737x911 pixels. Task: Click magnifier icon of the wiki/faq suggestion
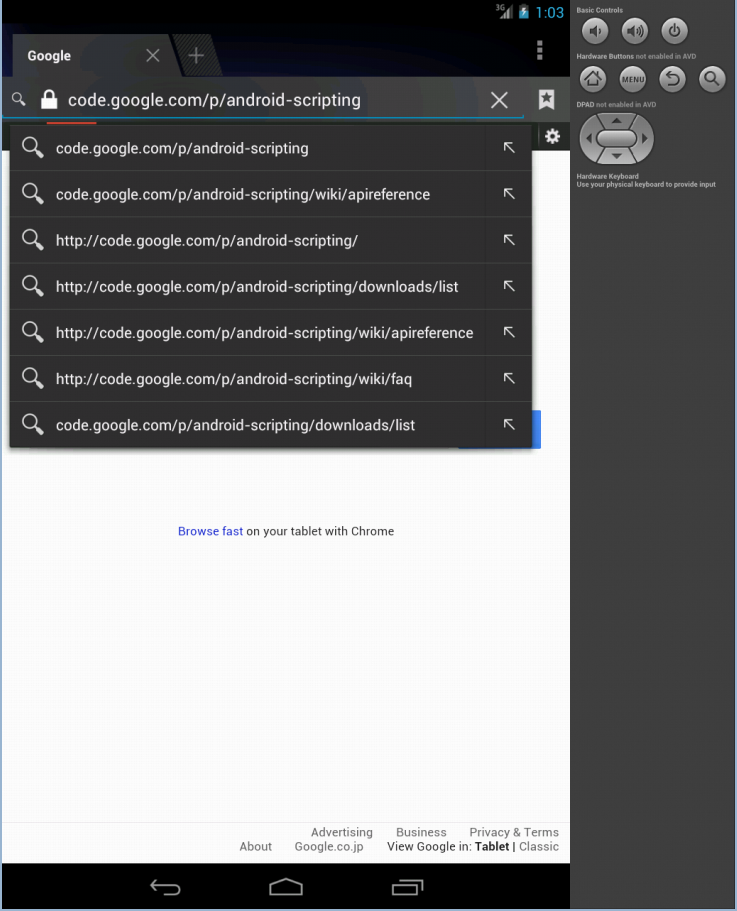[33, 379]
